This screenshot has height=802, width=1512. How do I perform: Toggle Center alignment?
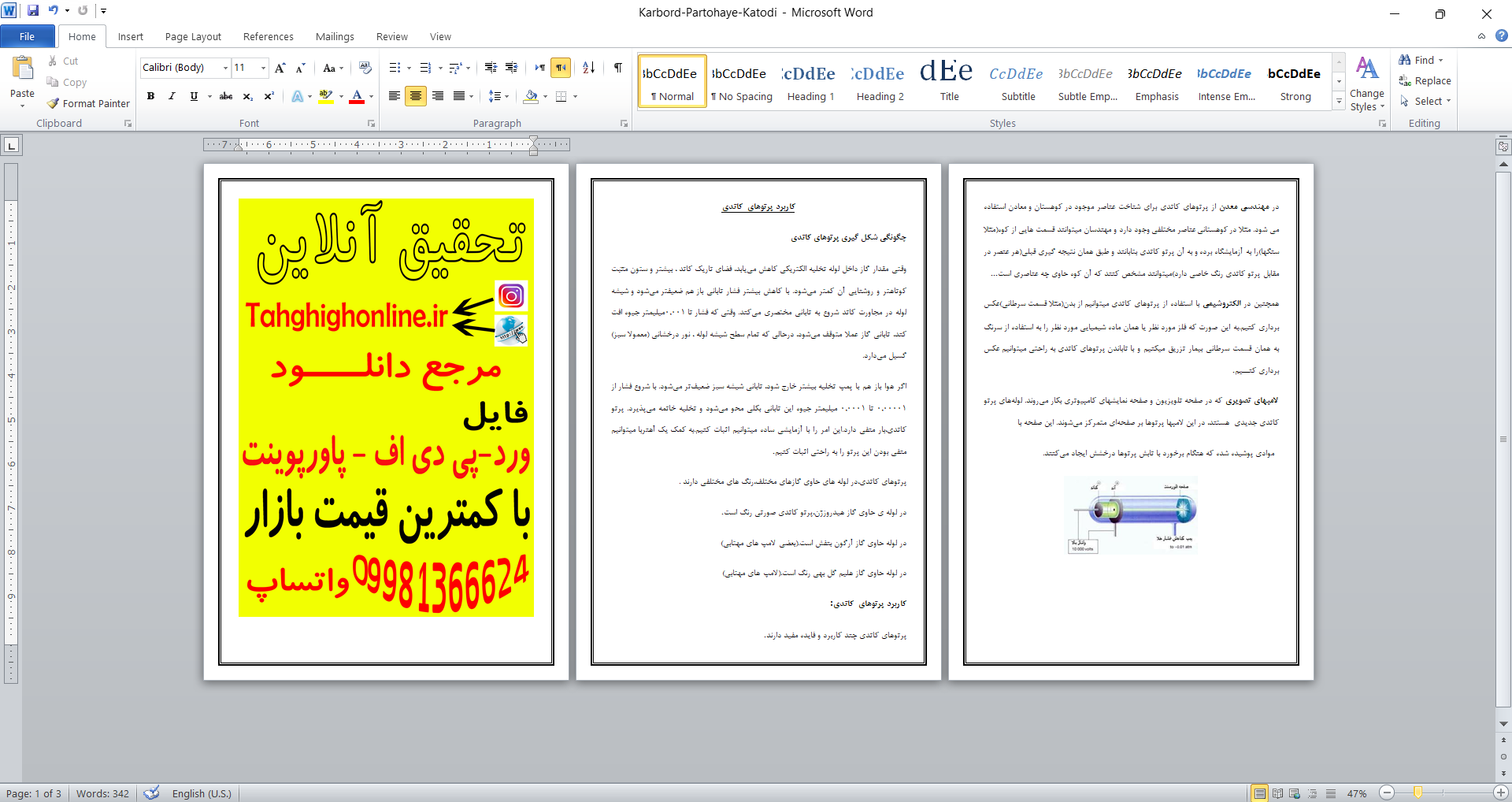pyautogui.click(x=416, y=96)
